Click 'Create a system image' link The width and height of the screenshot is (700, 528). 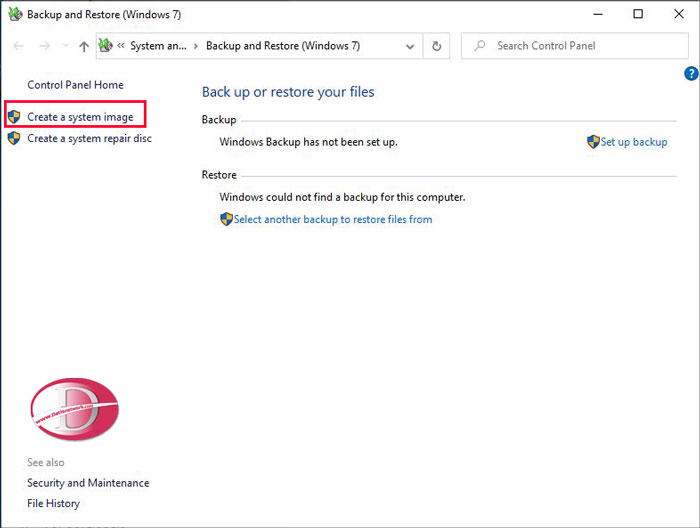80,117
